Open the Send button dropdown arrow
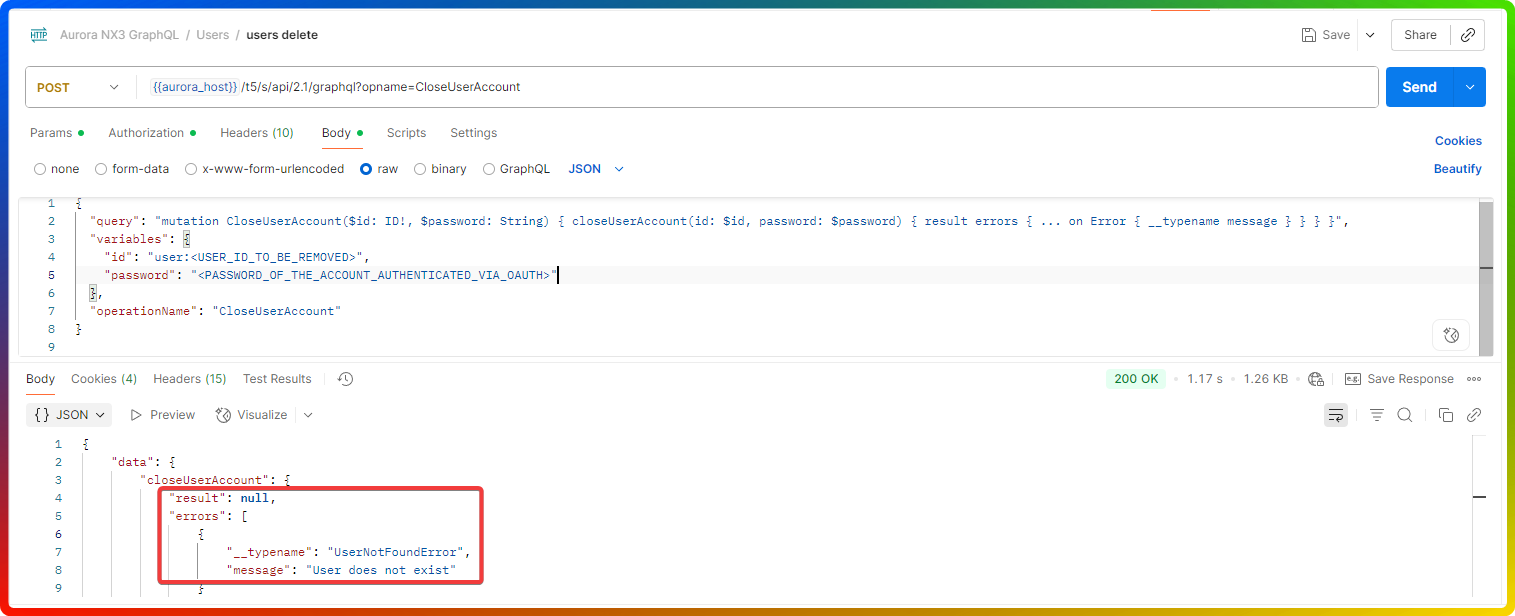Viewport: 1515px width, 616px height. (x=1470, y=87)
